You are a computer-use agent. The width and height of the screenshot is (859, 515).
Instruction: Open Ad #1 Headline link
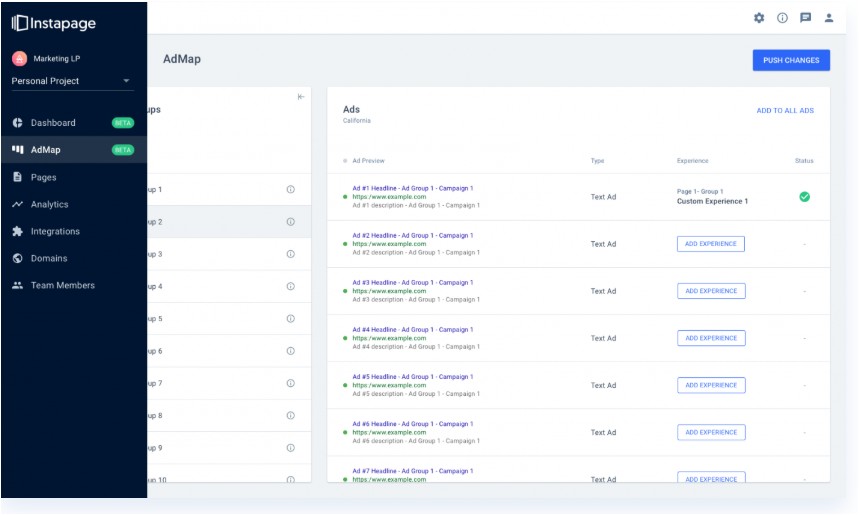click(413, 188)
